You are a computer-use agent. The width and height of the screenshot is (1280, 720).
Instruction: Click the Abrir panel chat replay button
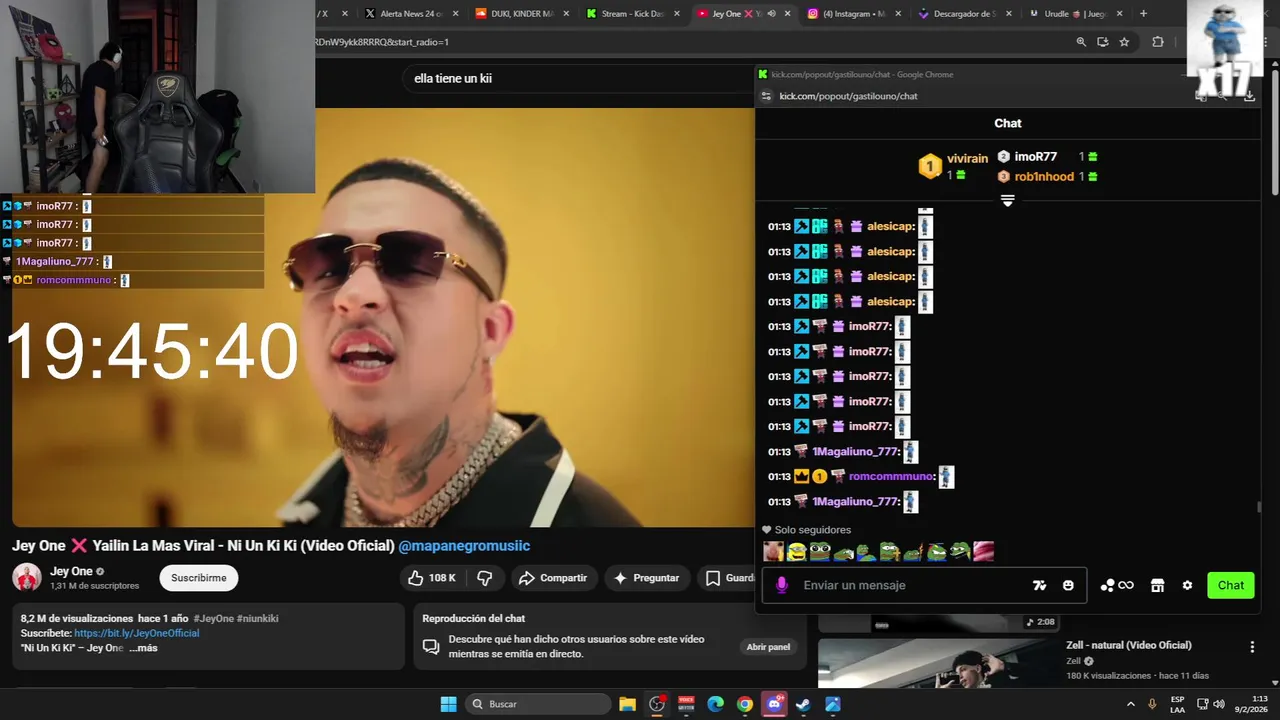pyautogui.click(x=768, y=647)
